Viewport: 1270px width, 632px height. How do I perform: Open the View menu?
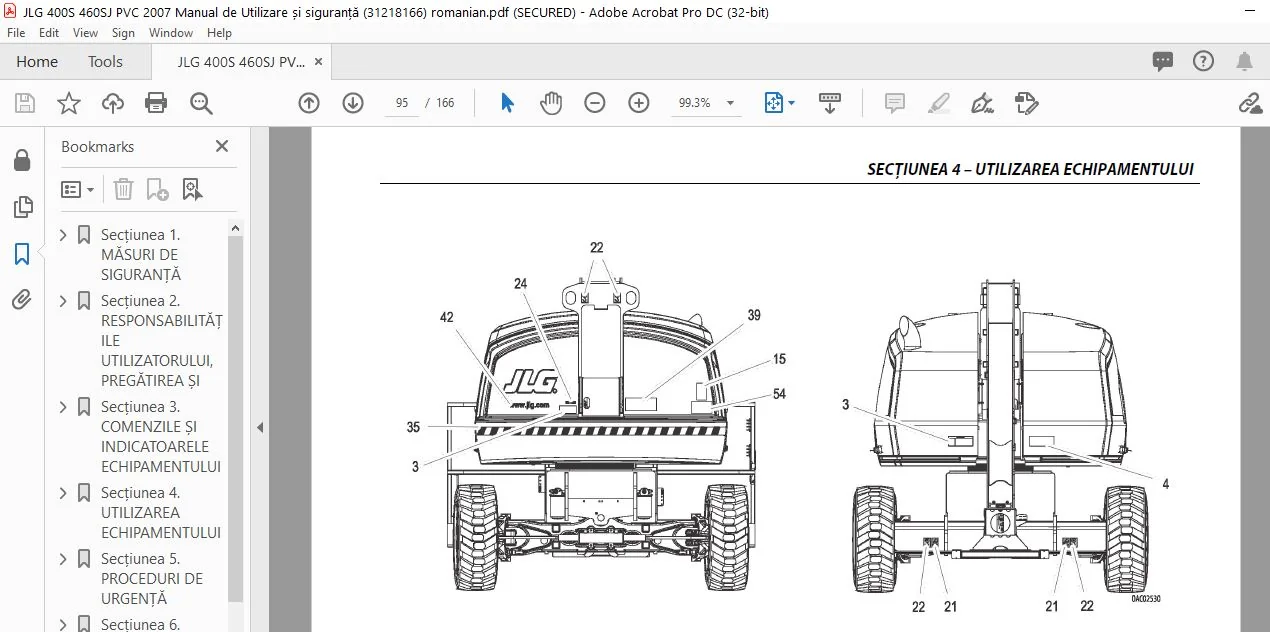pyautogui.click(x=85, y=33)
